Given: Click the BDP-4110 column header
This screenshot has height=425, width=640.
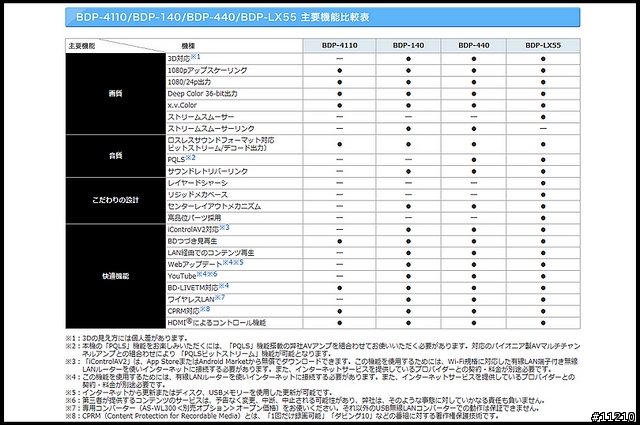Looking at the screenshot, I should (x=340, y=45).
